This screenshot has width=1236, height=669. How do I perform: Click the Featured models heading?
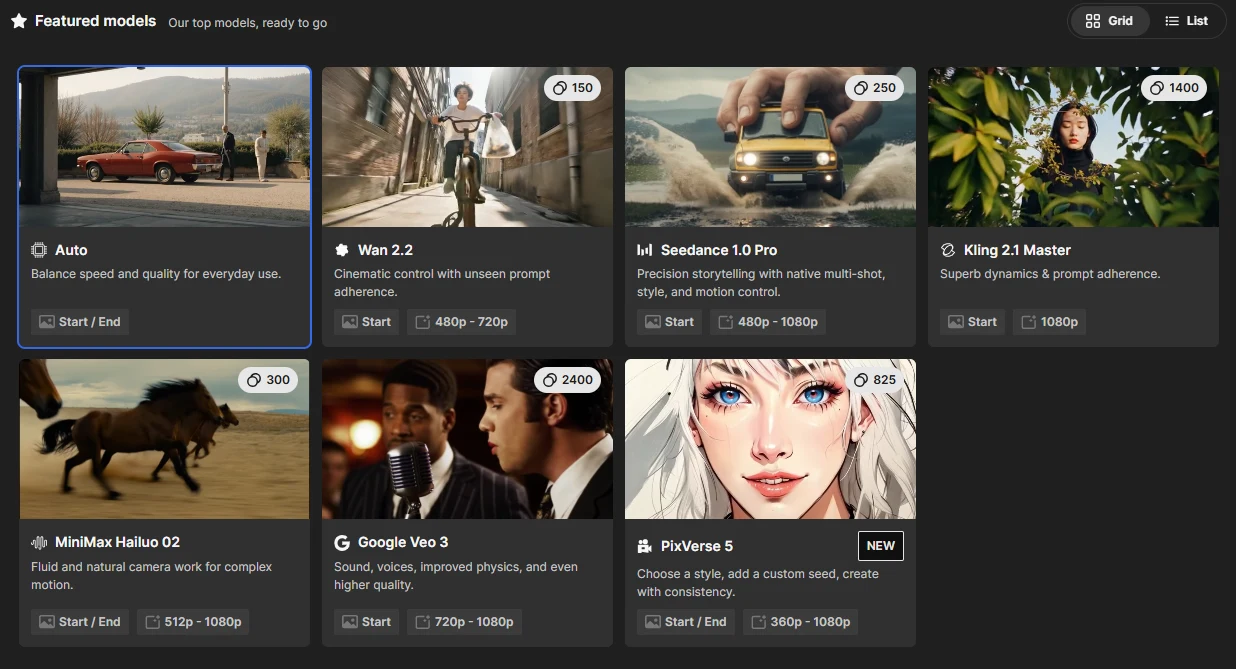(x=95, y=20)
